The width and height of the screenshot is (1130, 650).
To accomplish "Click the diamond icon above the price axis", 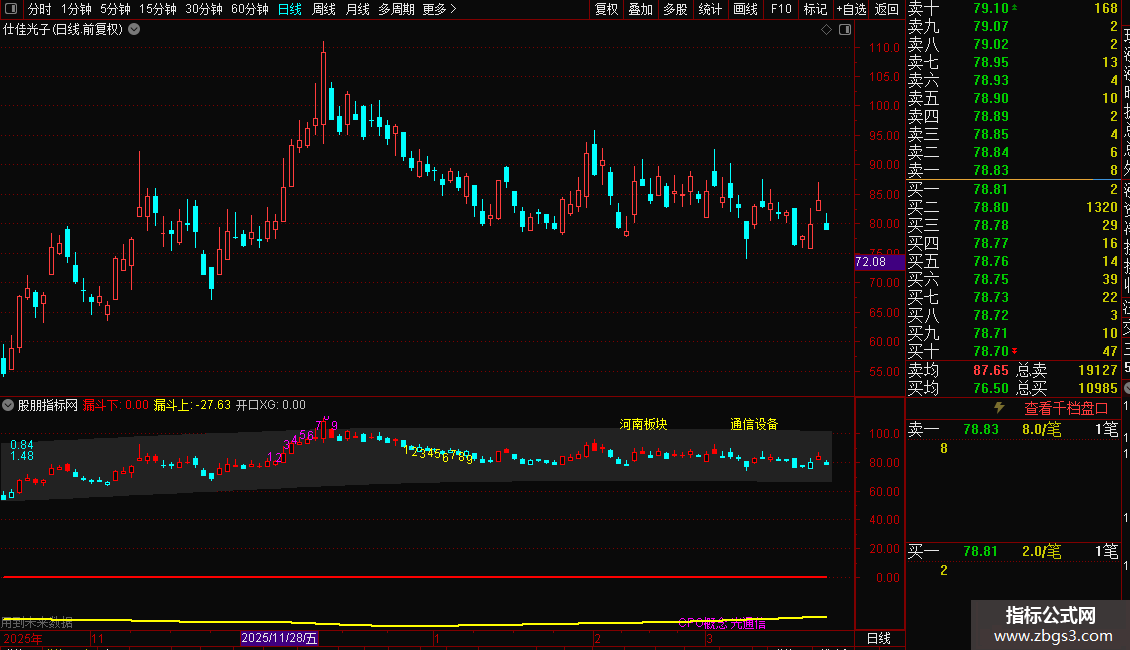I will point(826,30).
